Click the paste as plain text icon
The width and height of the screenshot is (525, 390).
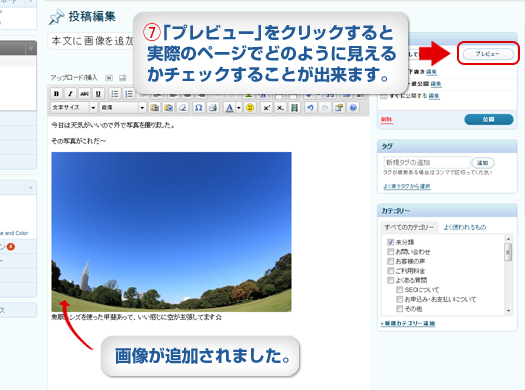click(x=154, y=108)
